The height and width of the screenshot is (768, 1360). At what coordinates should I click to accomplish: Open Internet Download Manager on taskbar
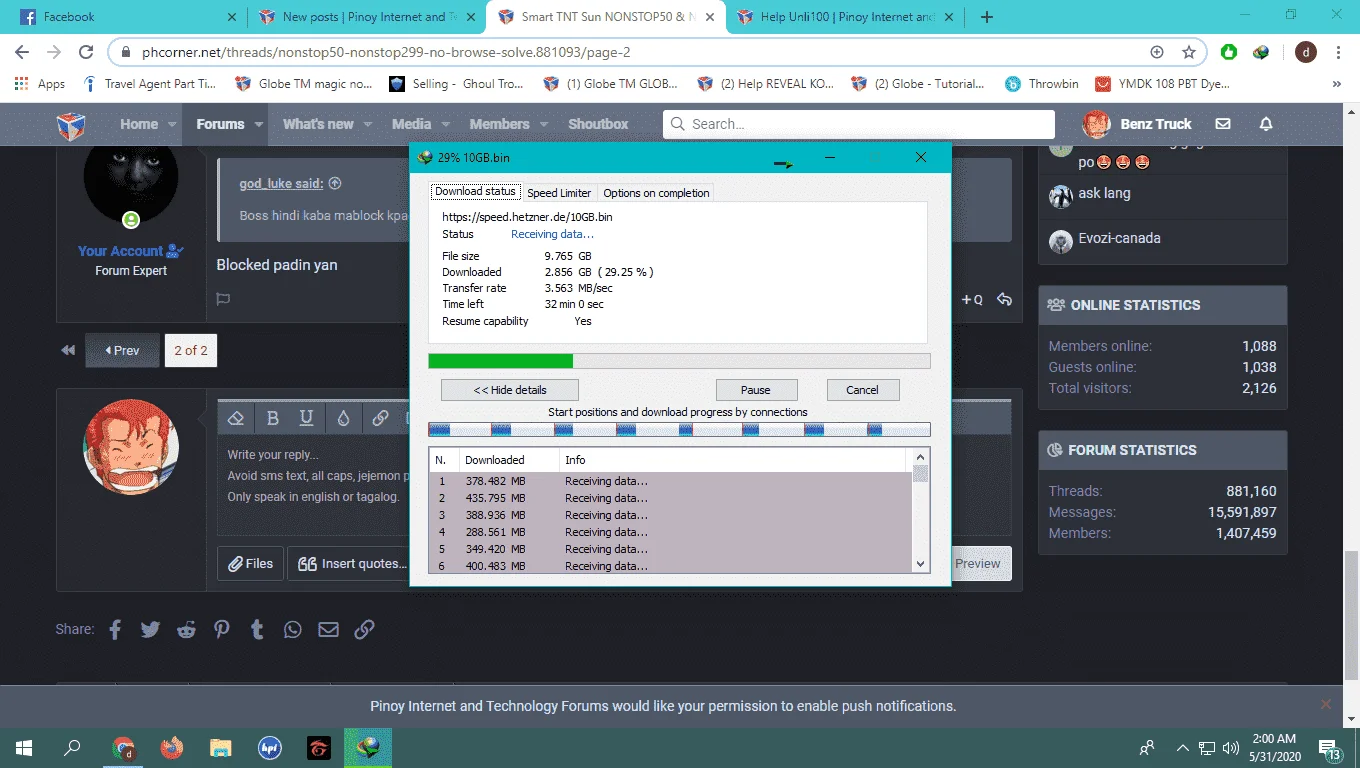(x=368, y=747)
